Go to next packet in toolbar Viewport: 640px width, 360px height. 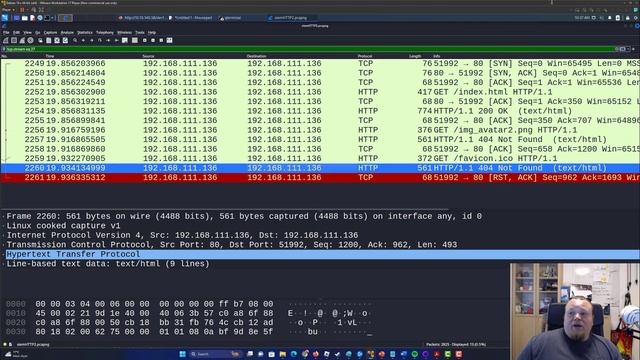pos(92,40)
